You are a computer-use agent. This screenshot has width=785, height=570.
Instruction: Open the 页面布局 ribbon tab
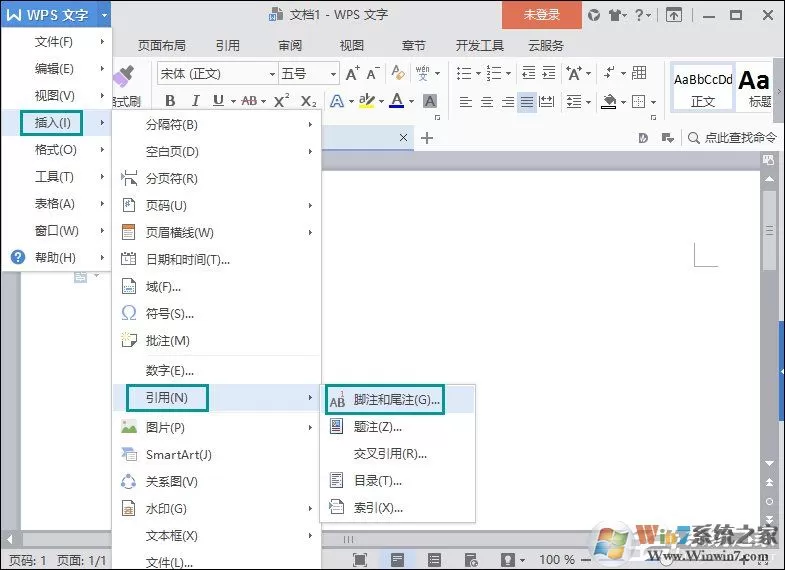pyautogui.click(x=162, y=46)
